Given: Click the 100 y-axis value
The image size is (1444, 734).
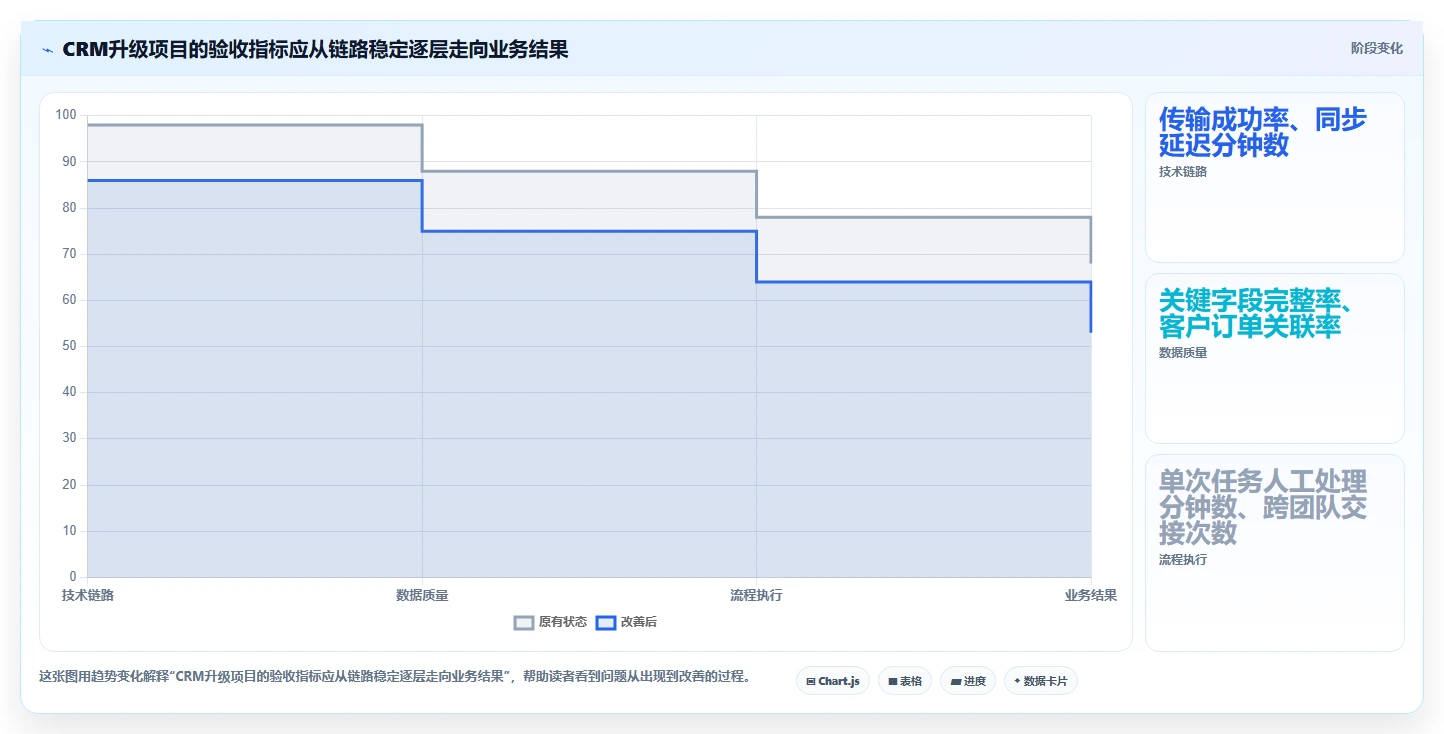Looking at the screenshot, I should (66, 115).
